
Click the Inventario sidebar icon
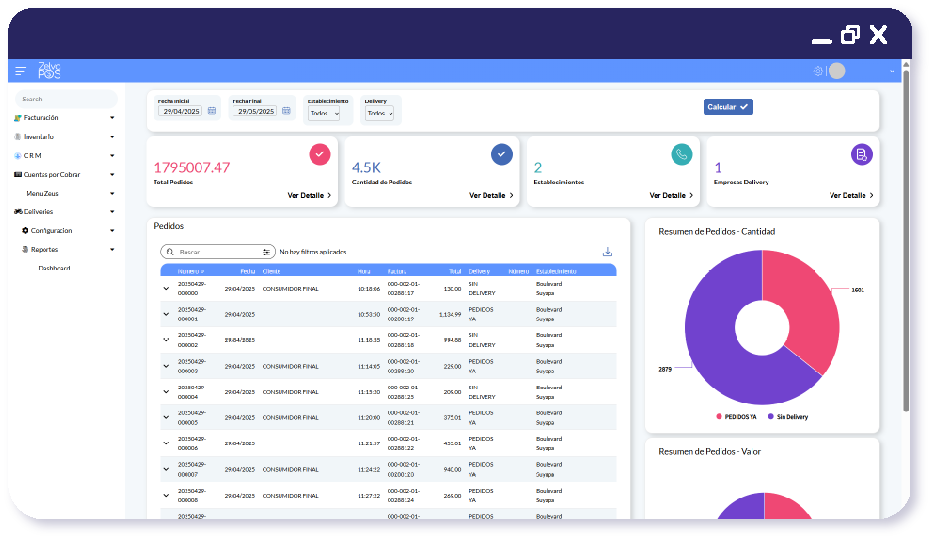[x=17, y=137]
